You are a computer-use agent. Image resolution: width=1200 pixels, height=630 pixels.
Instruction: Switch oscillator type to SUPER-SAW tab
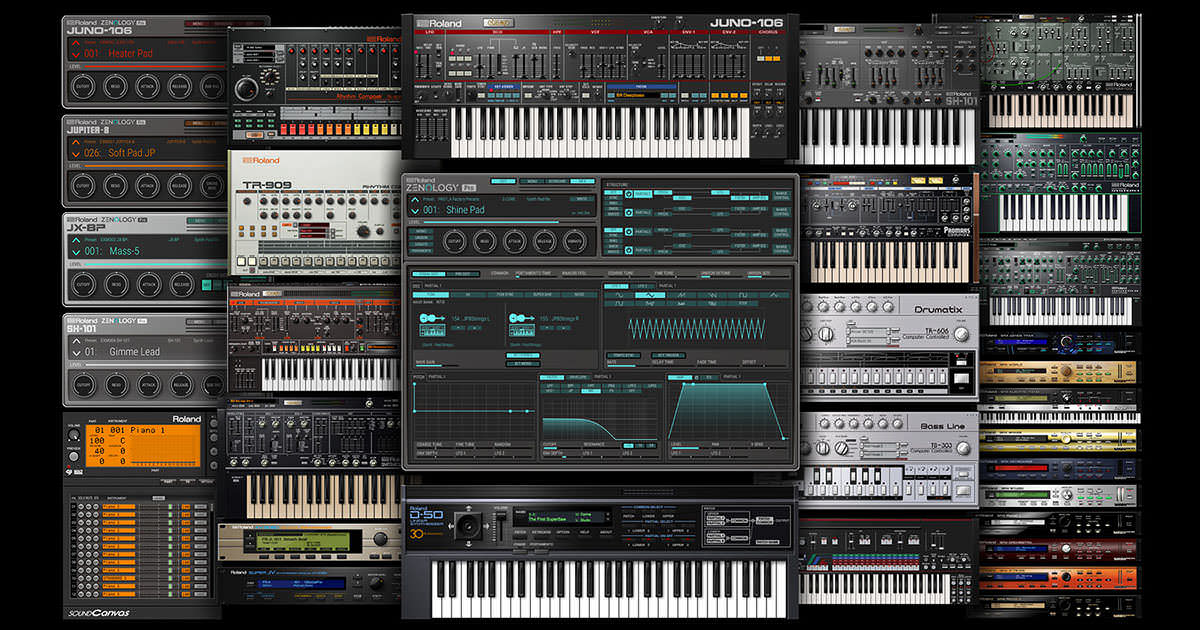(x=543, y=295)
